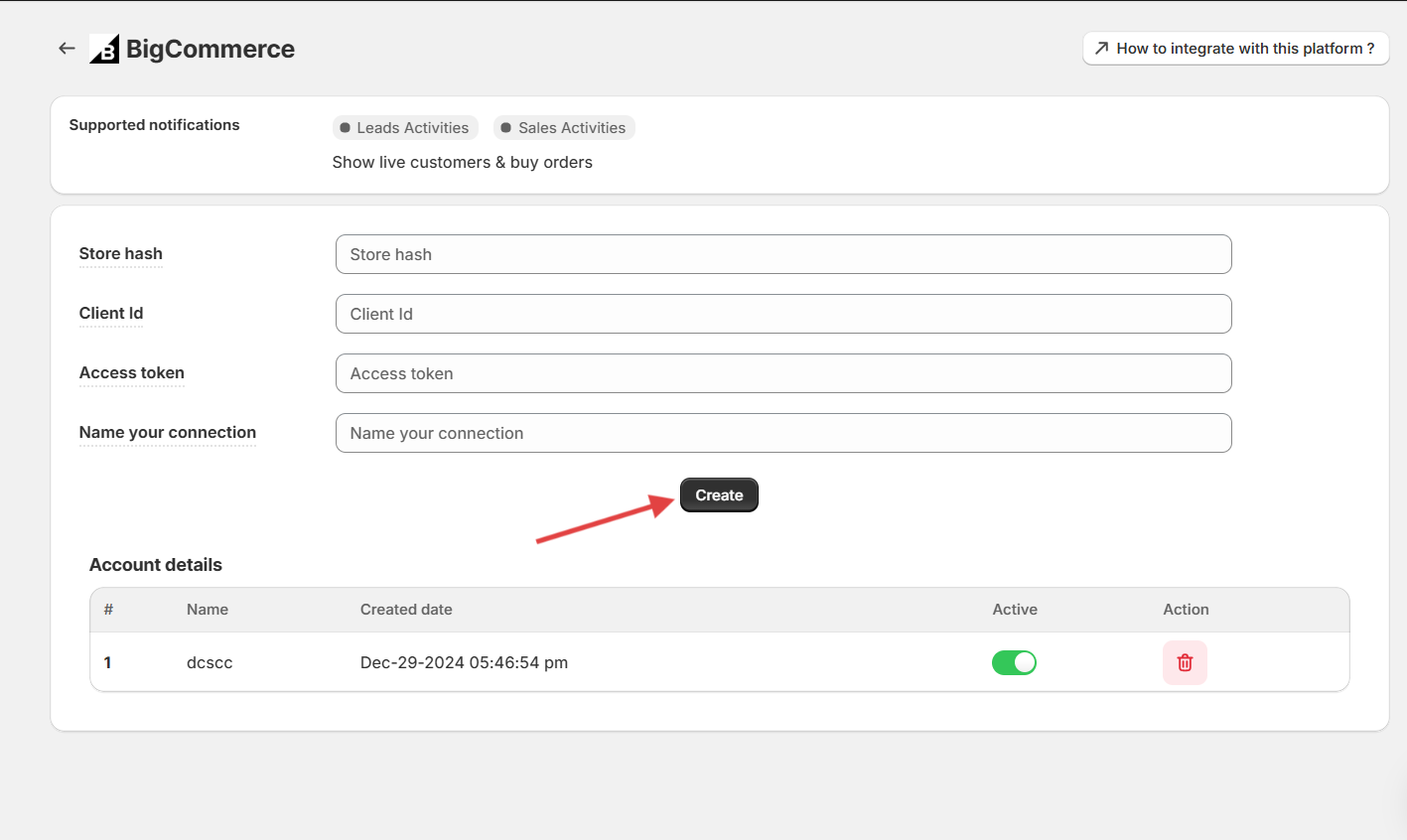This screenshot has width=1407, height=840.
Task: Focus the Store hash input field
Action: coord(783,254)
